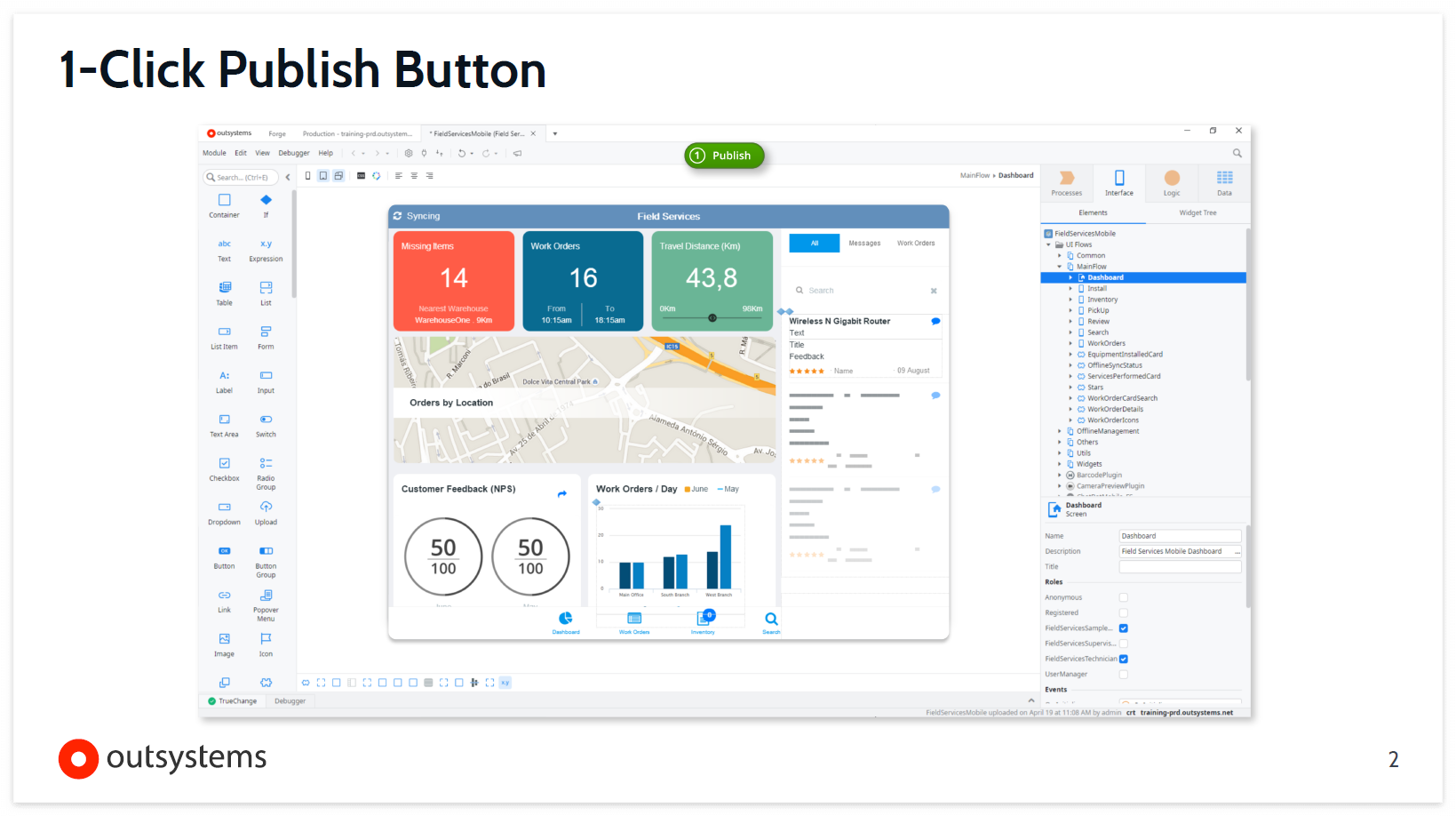Check the FieldServicesSupervisor role checkbox
This screenshot has height=816, width=1456.
click(x=1123, y=644)
